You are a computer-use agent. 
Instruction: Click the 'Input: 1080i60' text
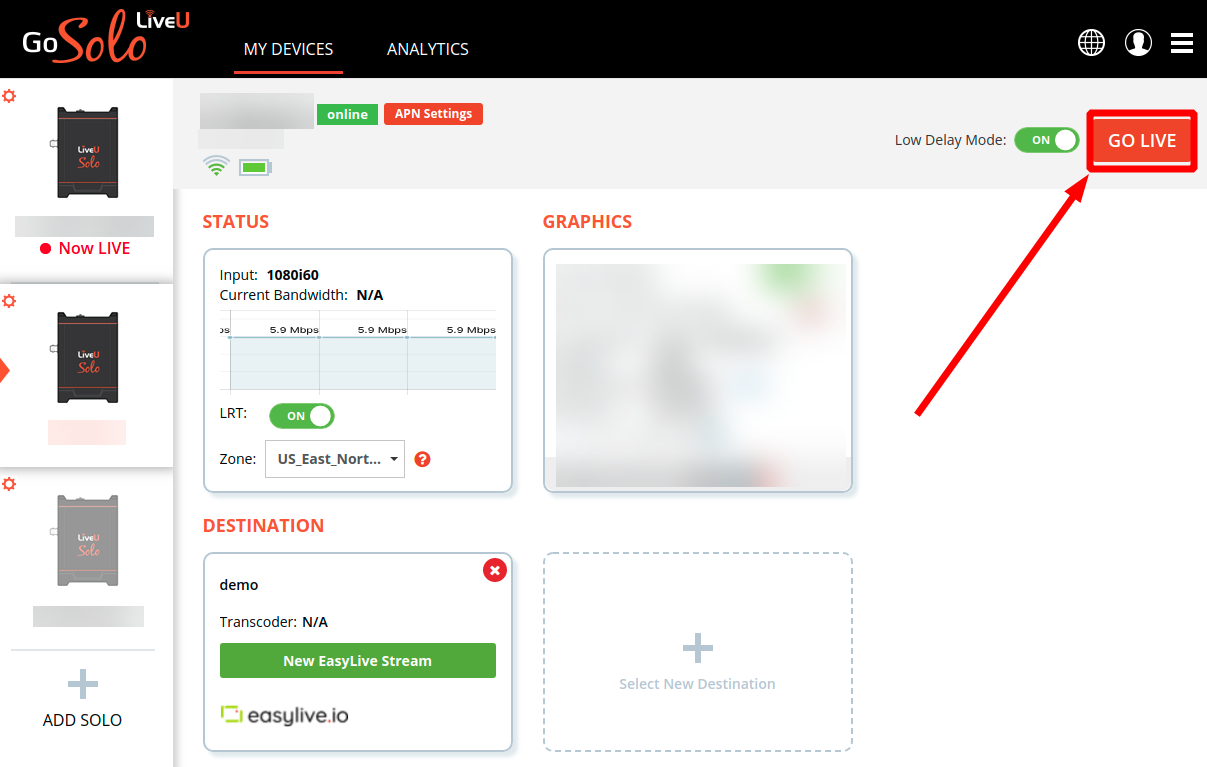tap(269, 275)
